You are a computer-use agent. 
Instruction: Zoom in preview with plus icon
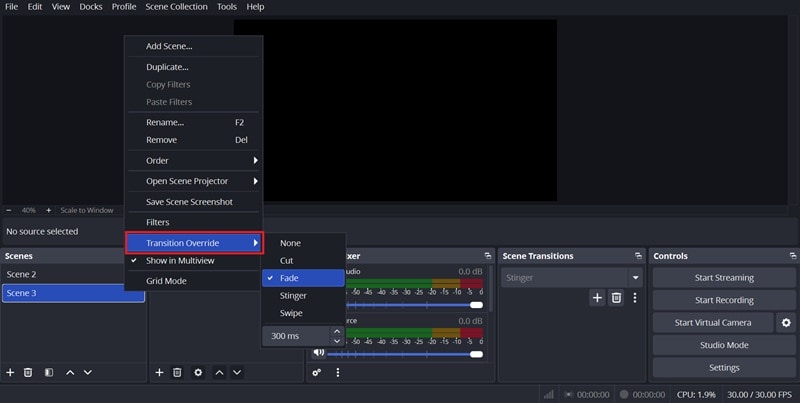click(x=48, y=210)
